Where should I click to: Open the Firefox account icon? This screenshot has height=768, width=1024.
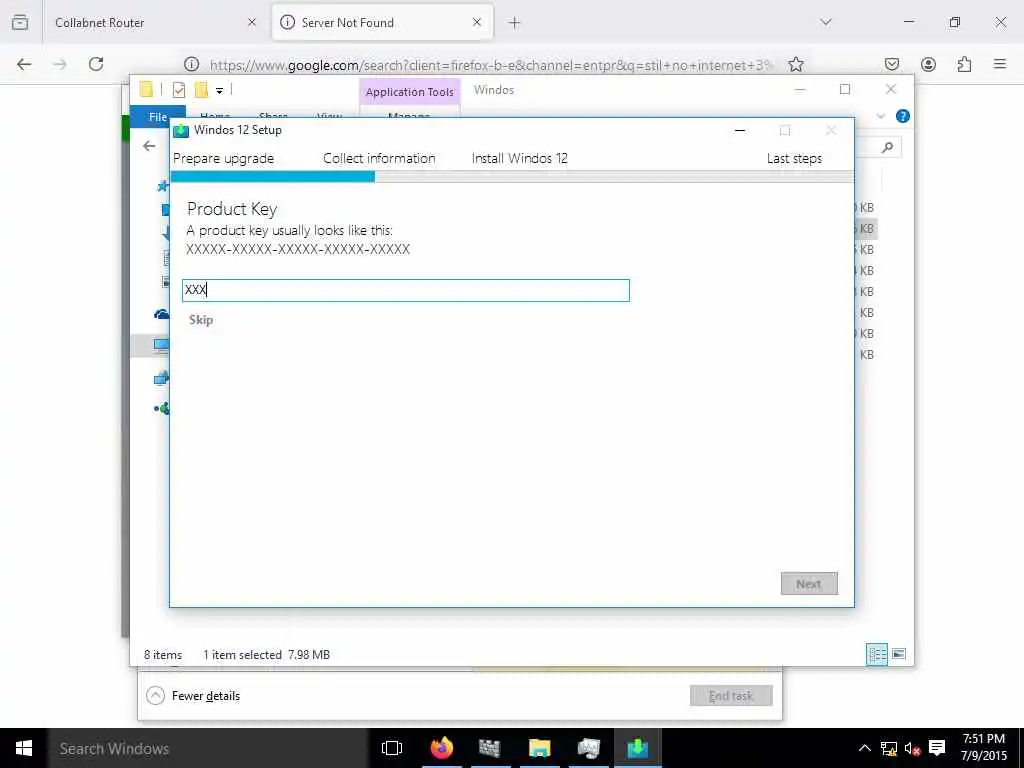(928, 64)
